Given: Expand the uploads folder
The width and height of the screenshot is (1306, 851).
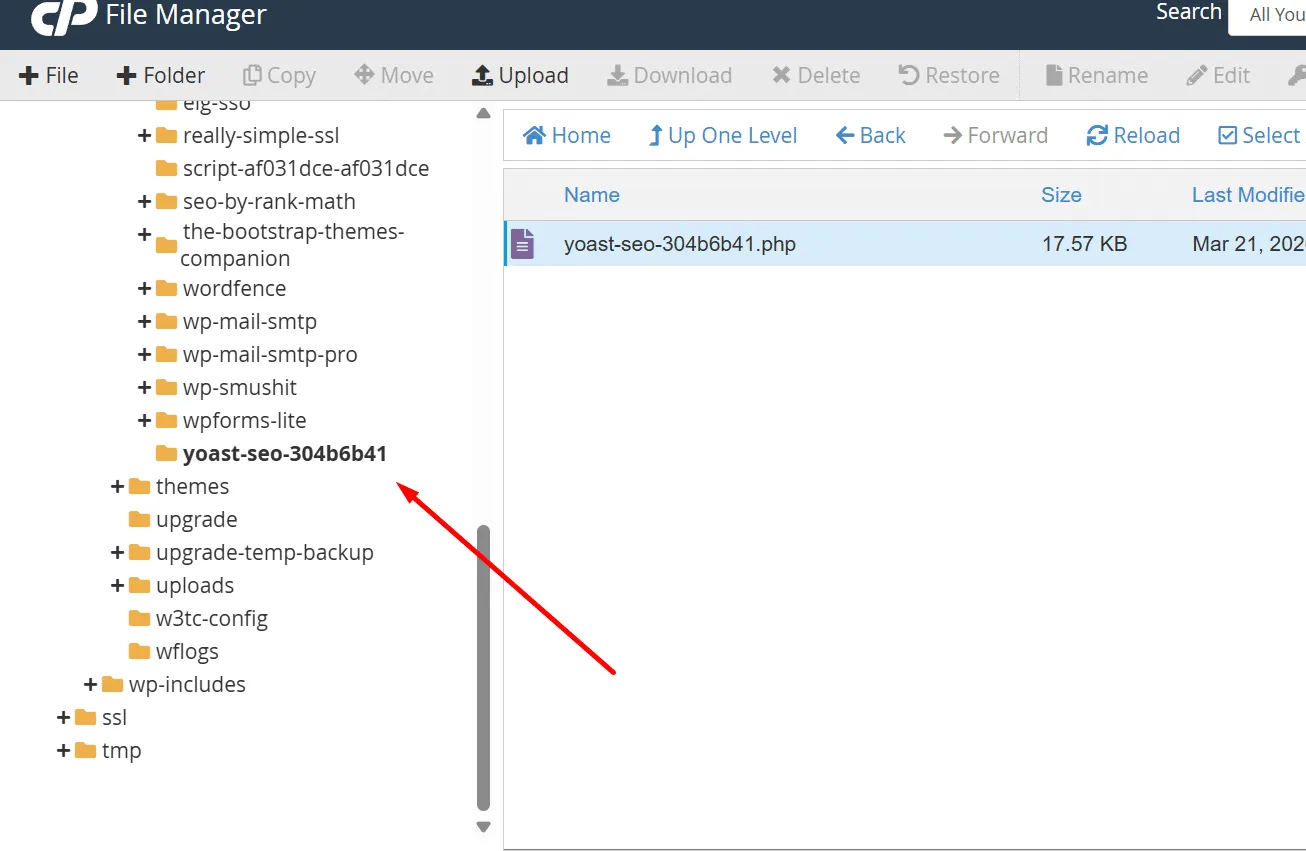Looking at the screenshot, I should (x=117, y=585).
